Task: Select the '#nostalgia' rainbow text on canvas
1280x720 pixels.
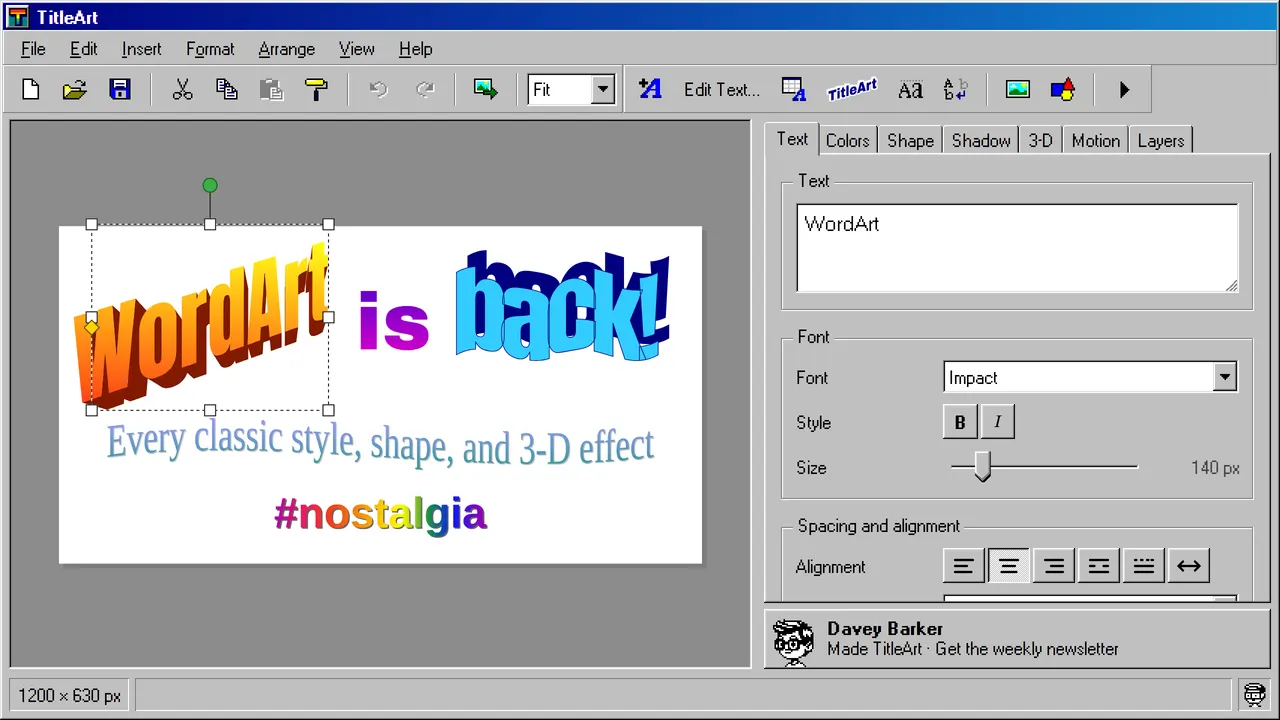Action: click(x=380, y=514)
